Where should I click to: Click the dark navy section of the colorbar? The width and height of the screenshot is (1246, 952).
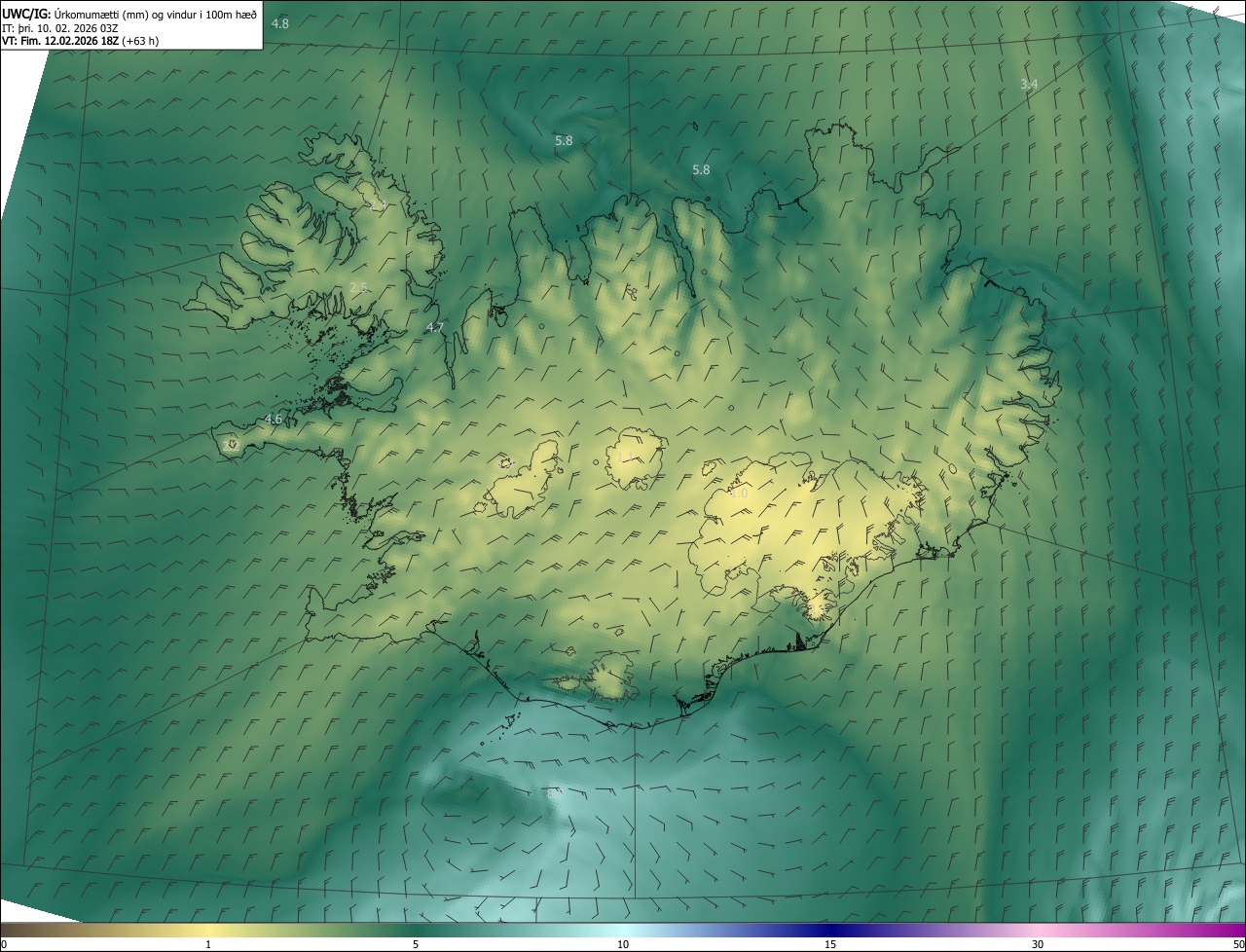[x=830, y=930]
